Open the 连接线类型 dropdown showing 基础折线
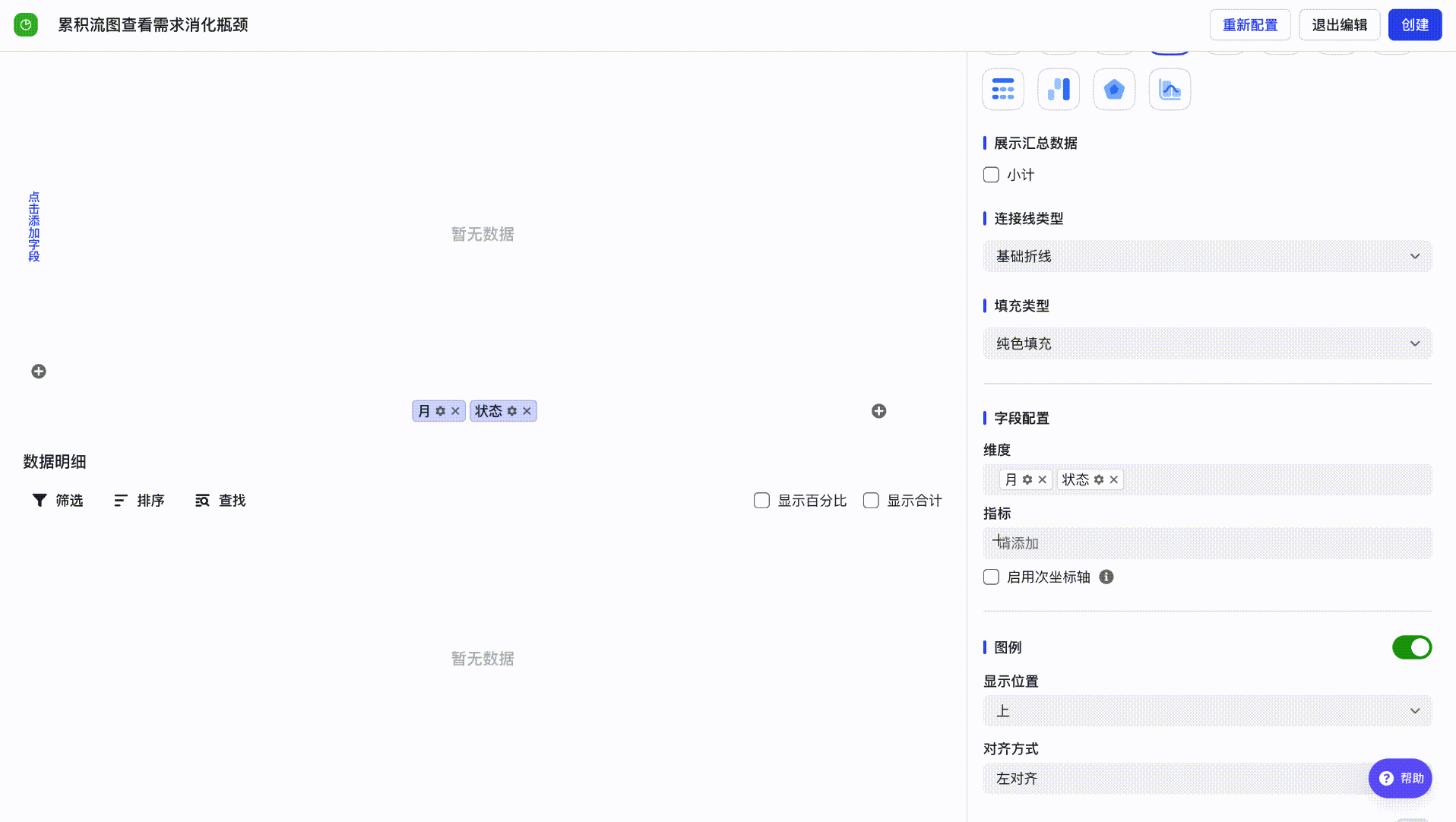This screenshot has width=1456, height=822. tap(1208, 257)
